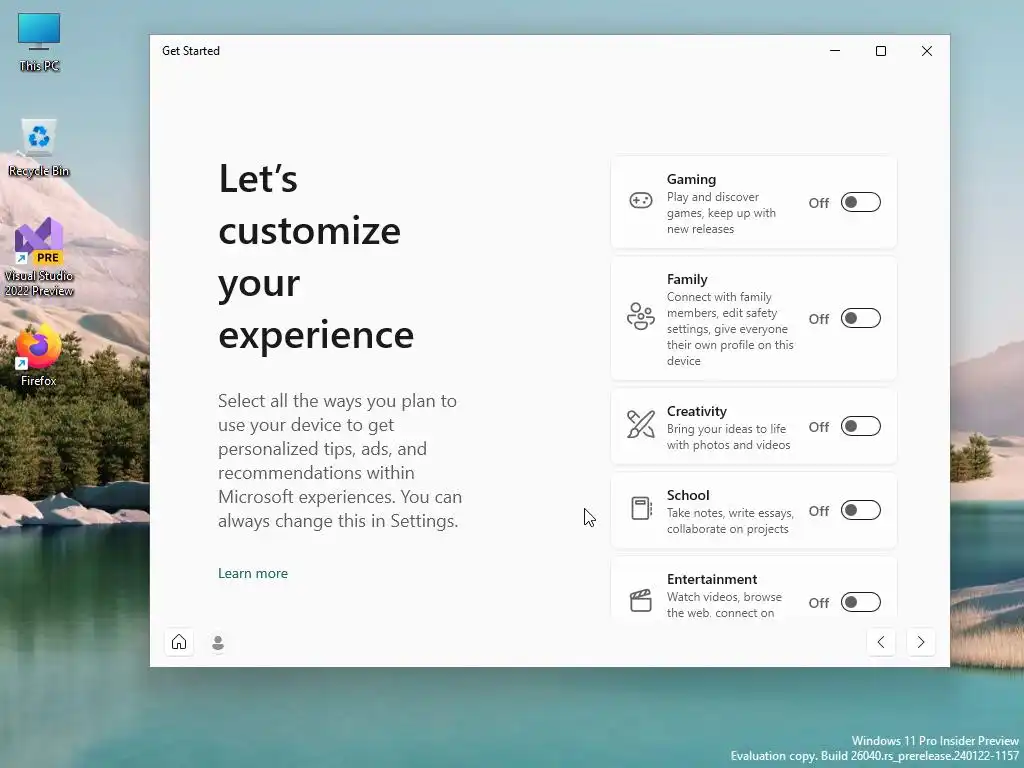Click the School card title
This screenshot has height=768, width=1024.
pos(688,495)
